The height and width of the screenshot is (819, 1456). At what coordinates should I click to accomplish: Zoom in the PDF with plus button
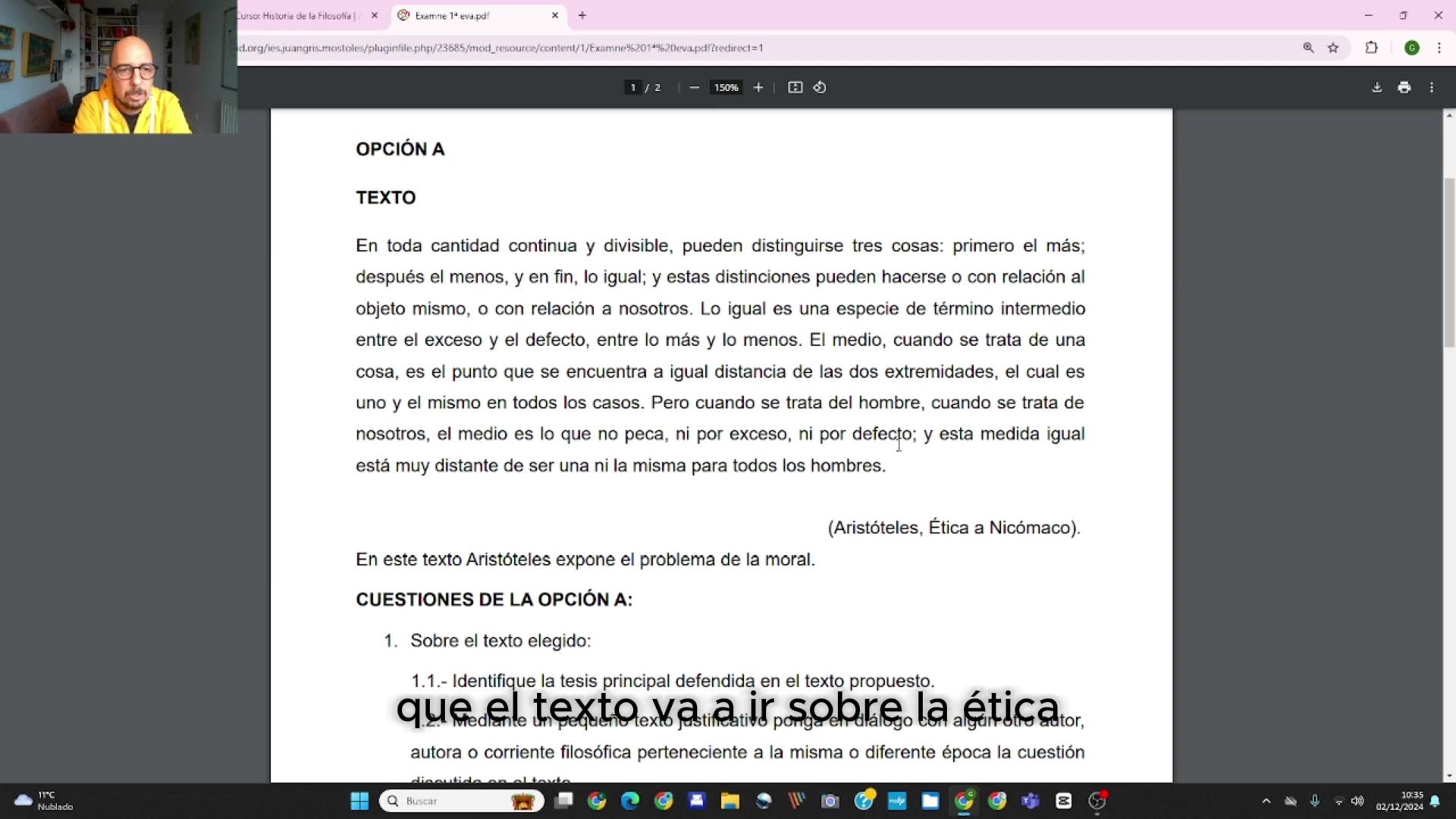[x=758, y=87]
